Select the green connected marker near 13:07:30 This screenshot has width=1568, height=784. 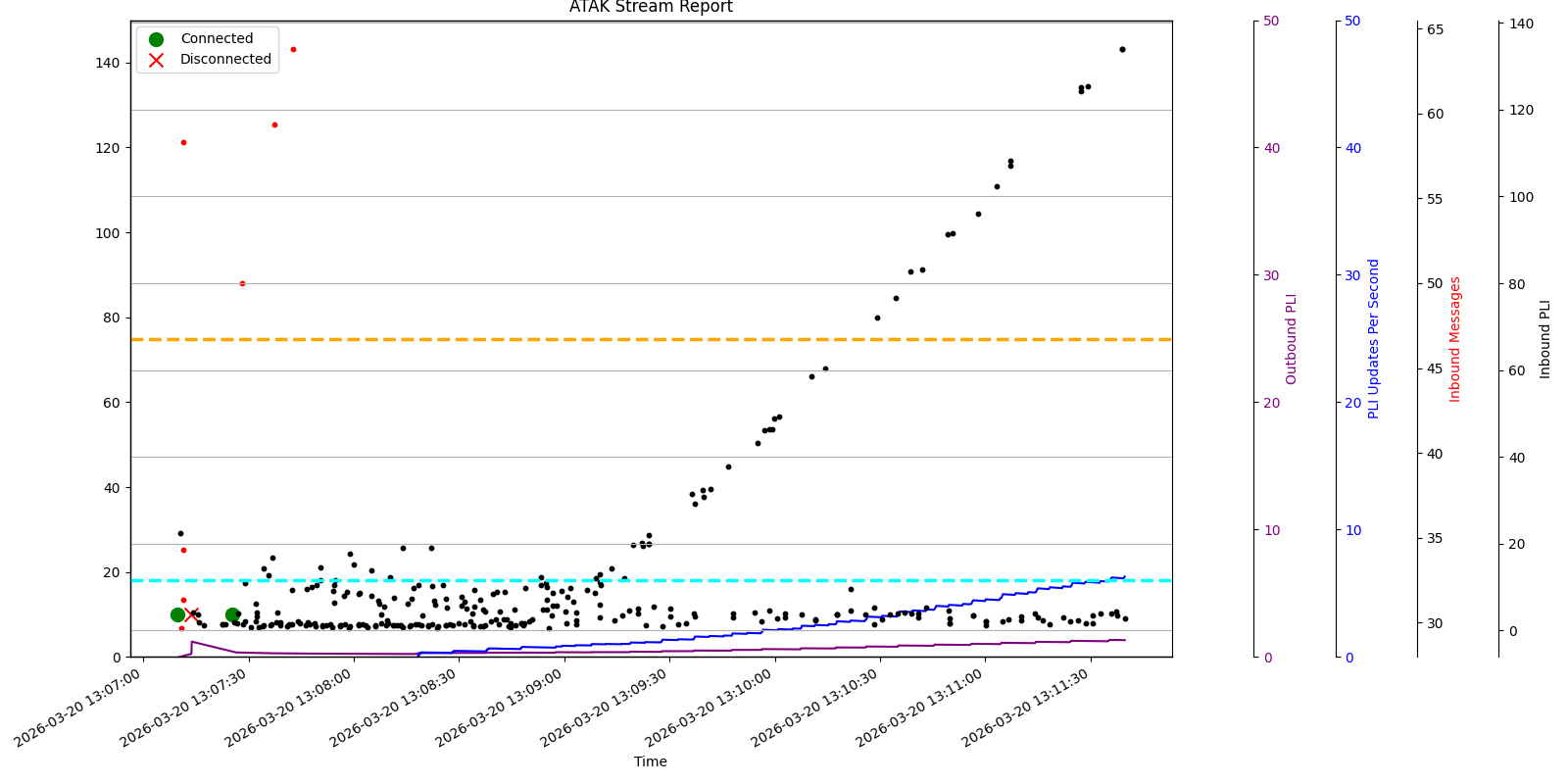tap(232, 614)
